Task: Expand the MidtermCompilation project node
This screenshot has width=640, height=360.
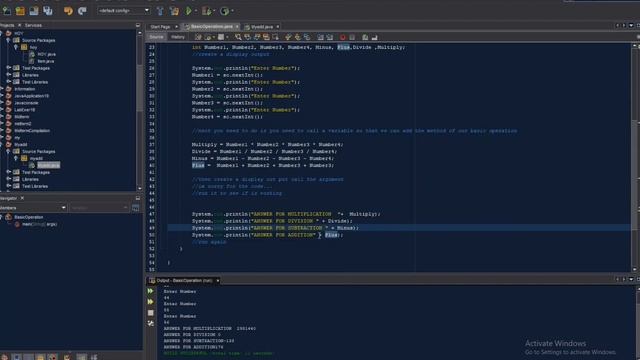Action: click(x=2, y=130)
